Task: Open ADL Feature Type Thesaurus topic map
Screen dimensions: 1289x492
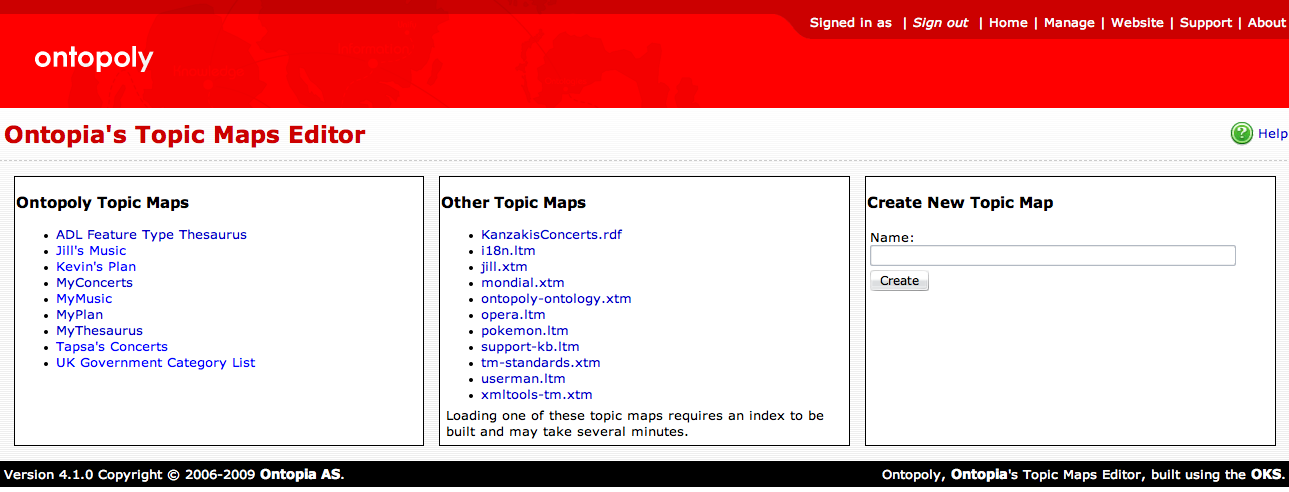Action: tap(151, 235)
